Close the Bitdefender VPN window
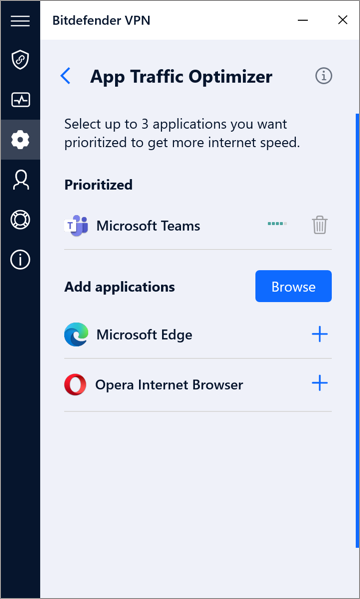The height and width of the screenshot is (599, 360). tap(342, 20)
